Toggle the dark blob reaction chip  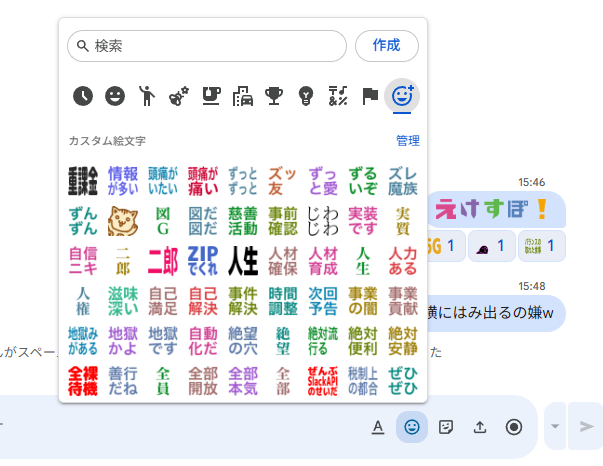pyautogui.click(x=491, y=246)
